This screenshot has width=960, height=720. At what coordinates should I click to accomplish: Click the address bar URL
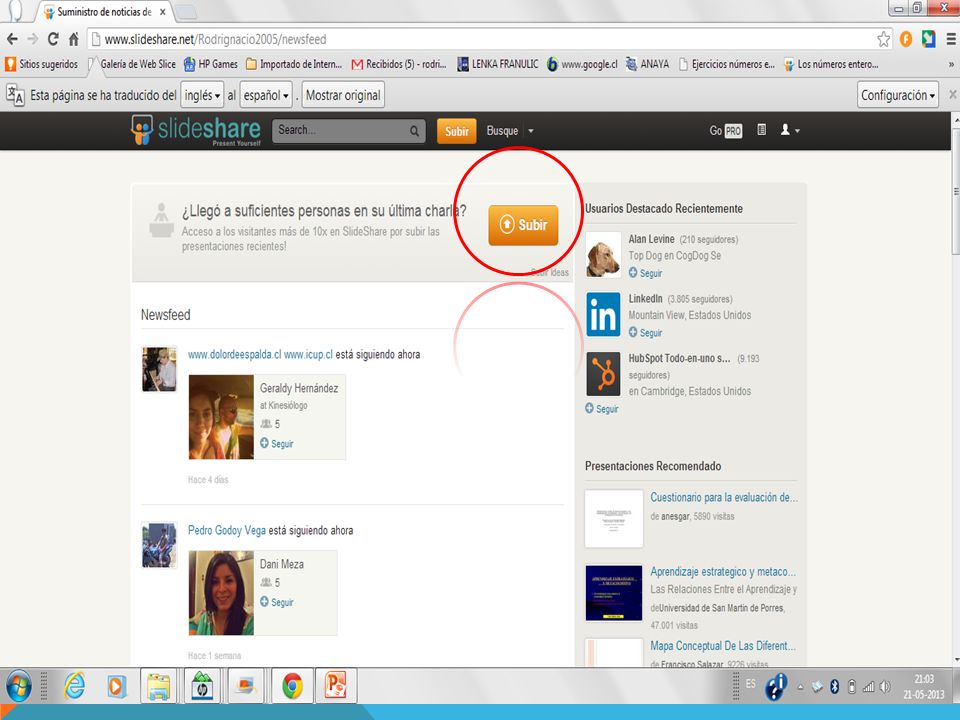tap(215, 39)
